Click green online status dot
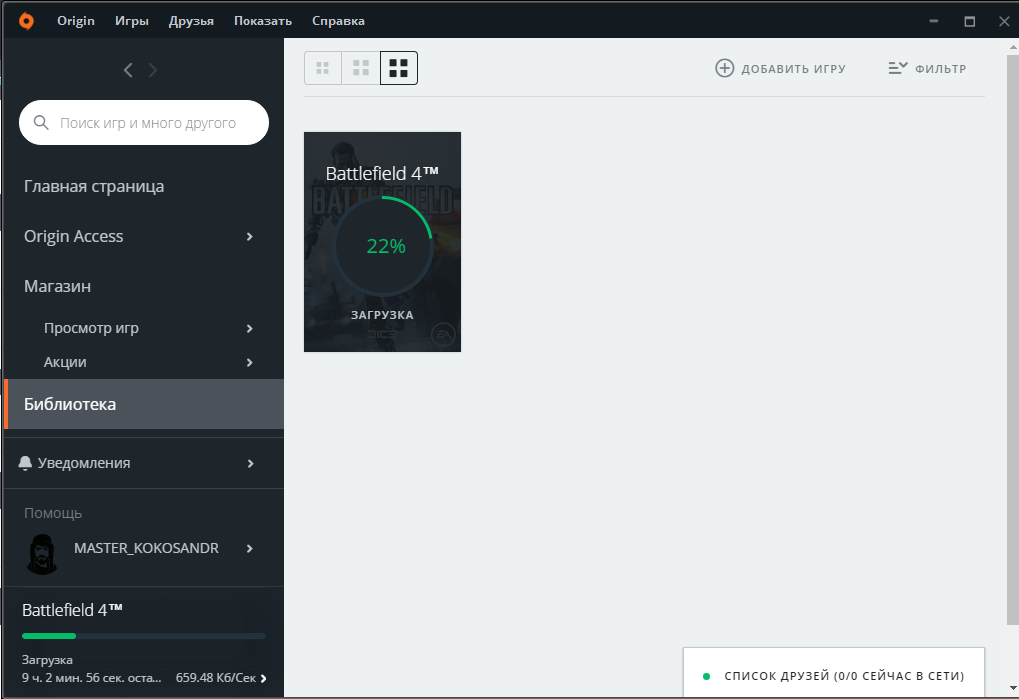The image size is (1019, 699). (706, 676)
